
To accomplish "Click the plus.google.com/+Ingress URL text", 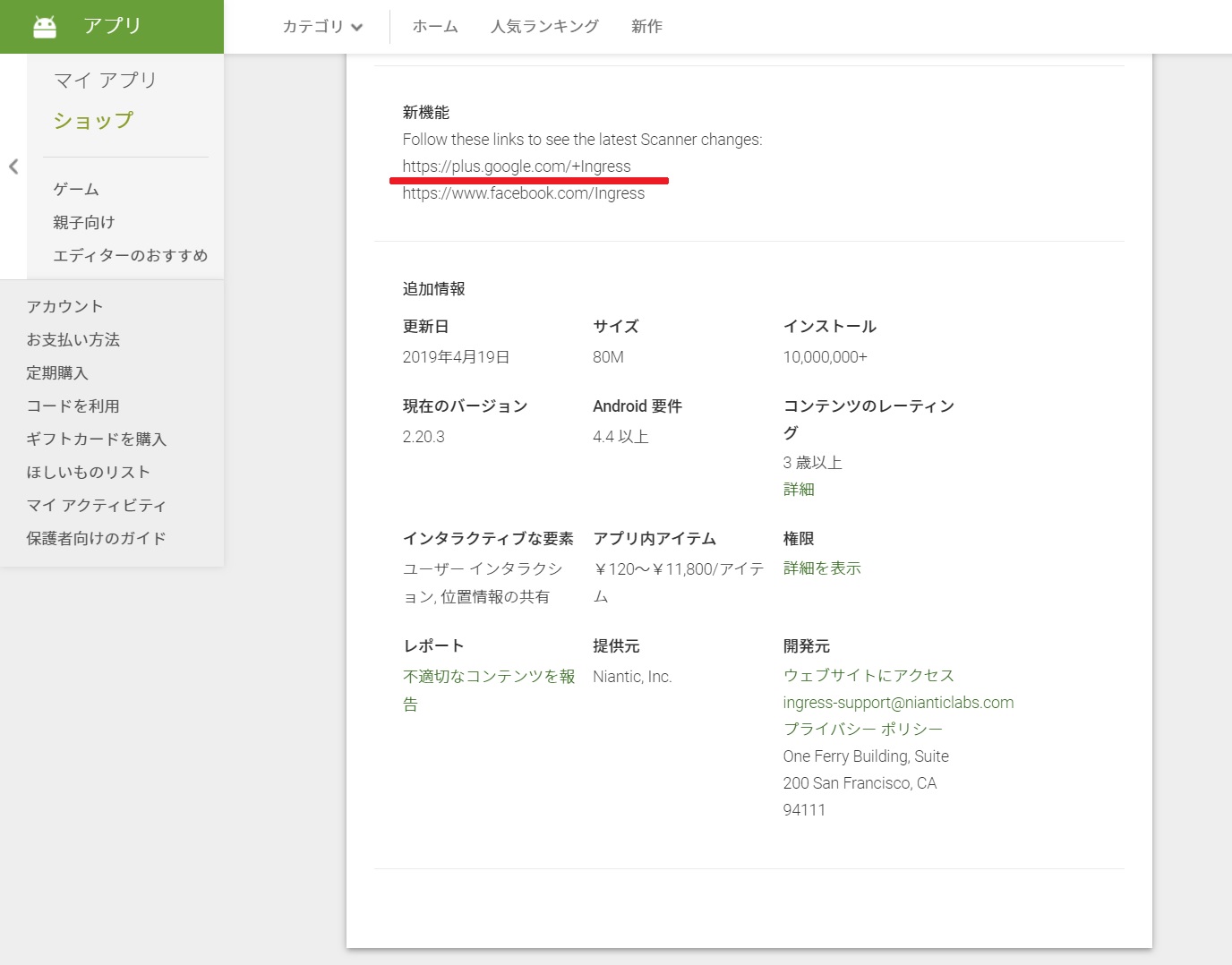I will click(517, 167).
